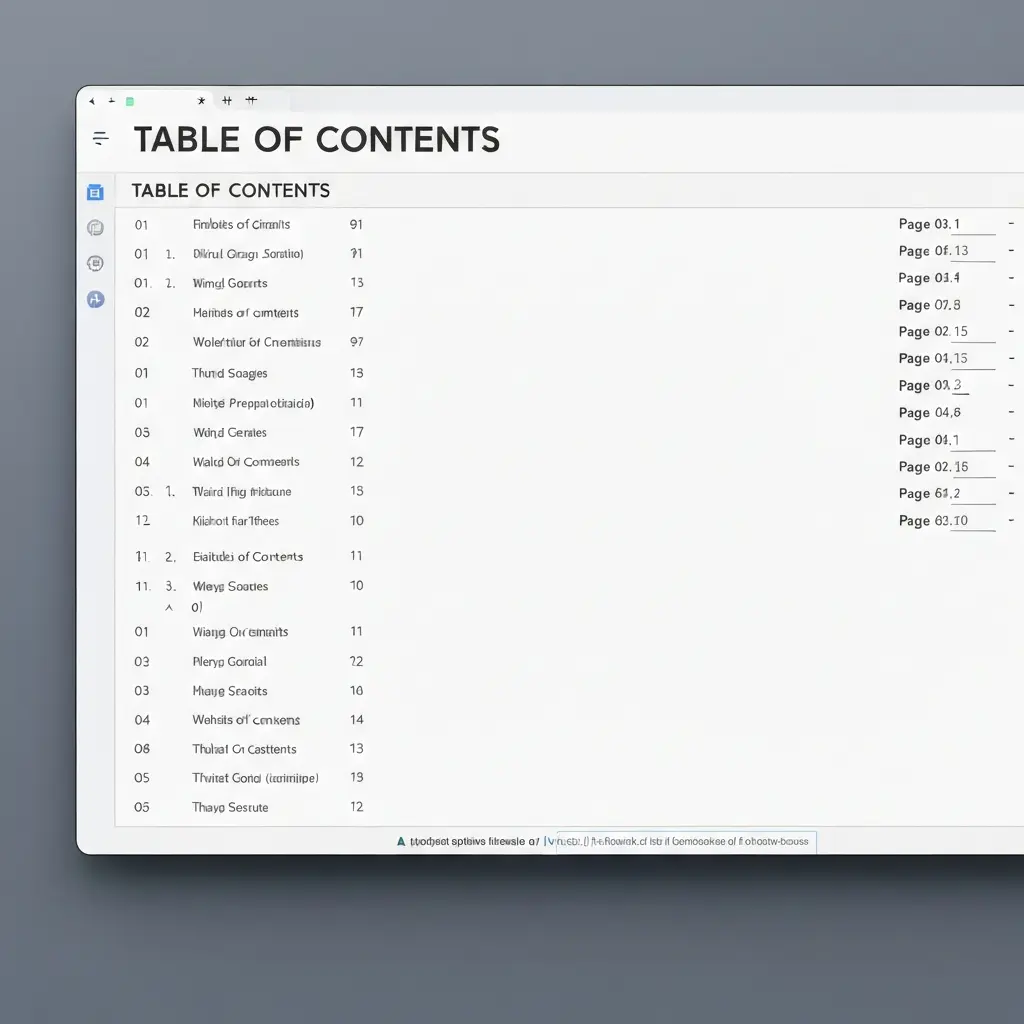Select the blue document icon in sidebar

point(95,192)
